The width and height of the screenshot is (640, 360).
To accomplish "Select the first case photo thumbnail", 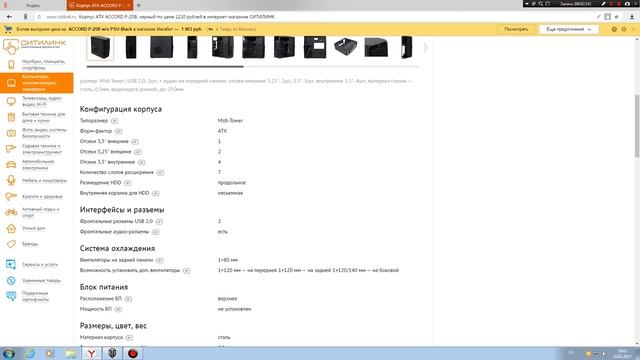I will (x=100, y=47).
